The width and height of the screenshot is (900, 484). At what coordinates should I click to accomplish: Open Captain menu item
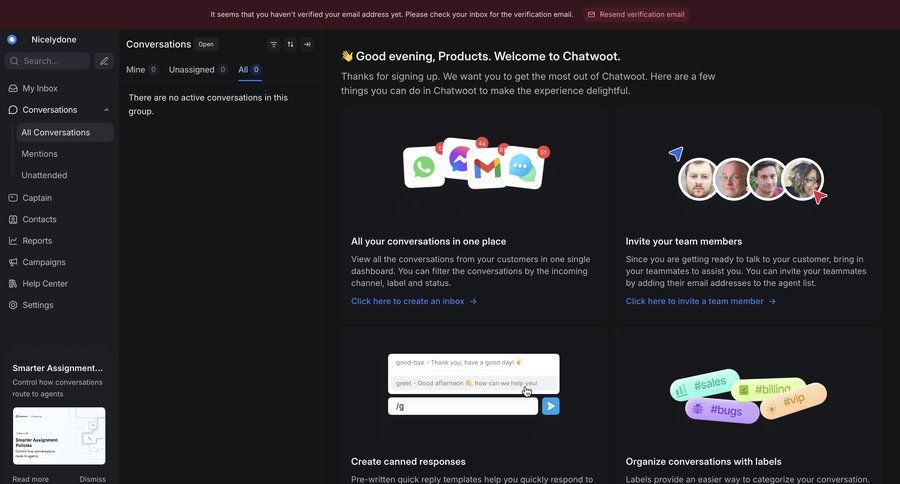(x=59, y=198)
